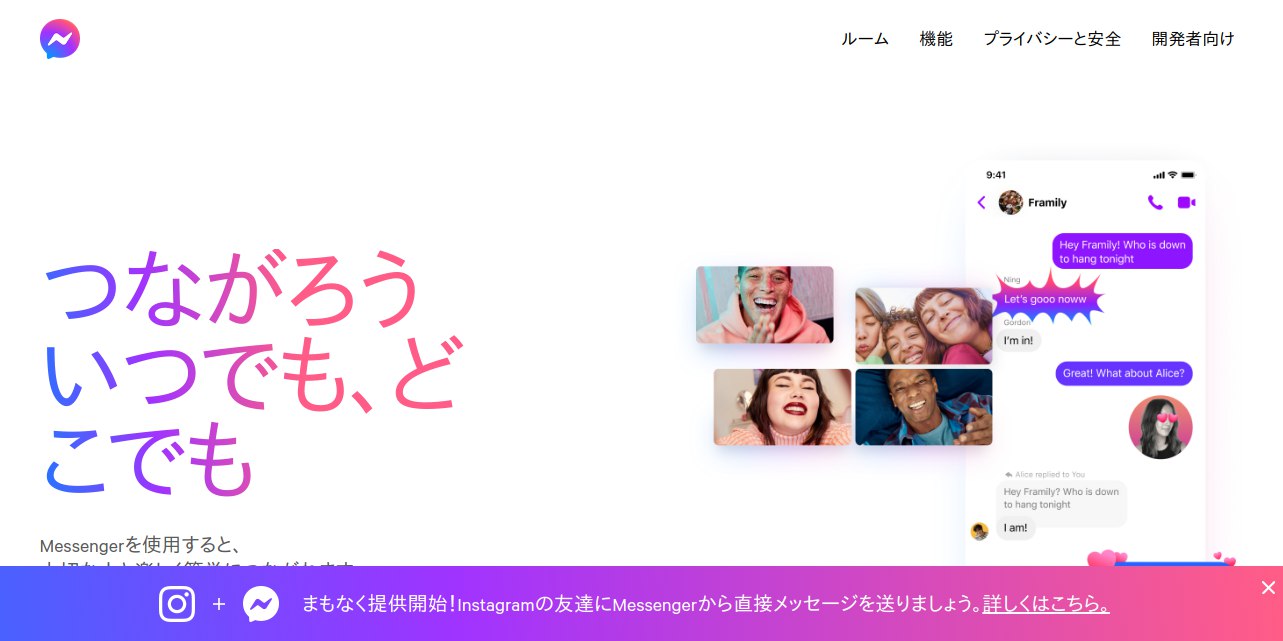Screen dimensions: 1283x641
Task: Click the gray quoted 'Hey Framily?' reply bubble
Action: [1061, 498]
